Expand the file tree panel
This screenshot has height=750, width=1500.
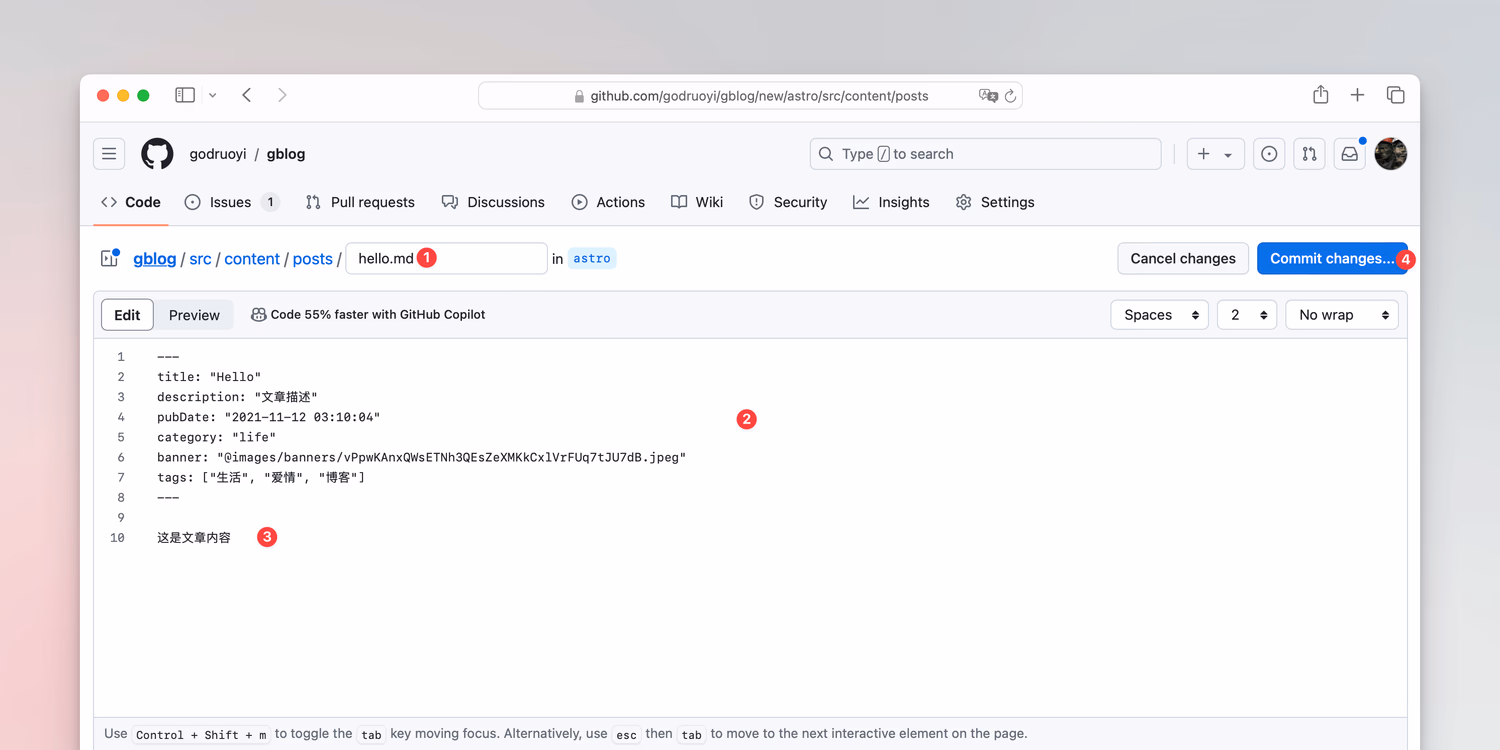[110, 258]
